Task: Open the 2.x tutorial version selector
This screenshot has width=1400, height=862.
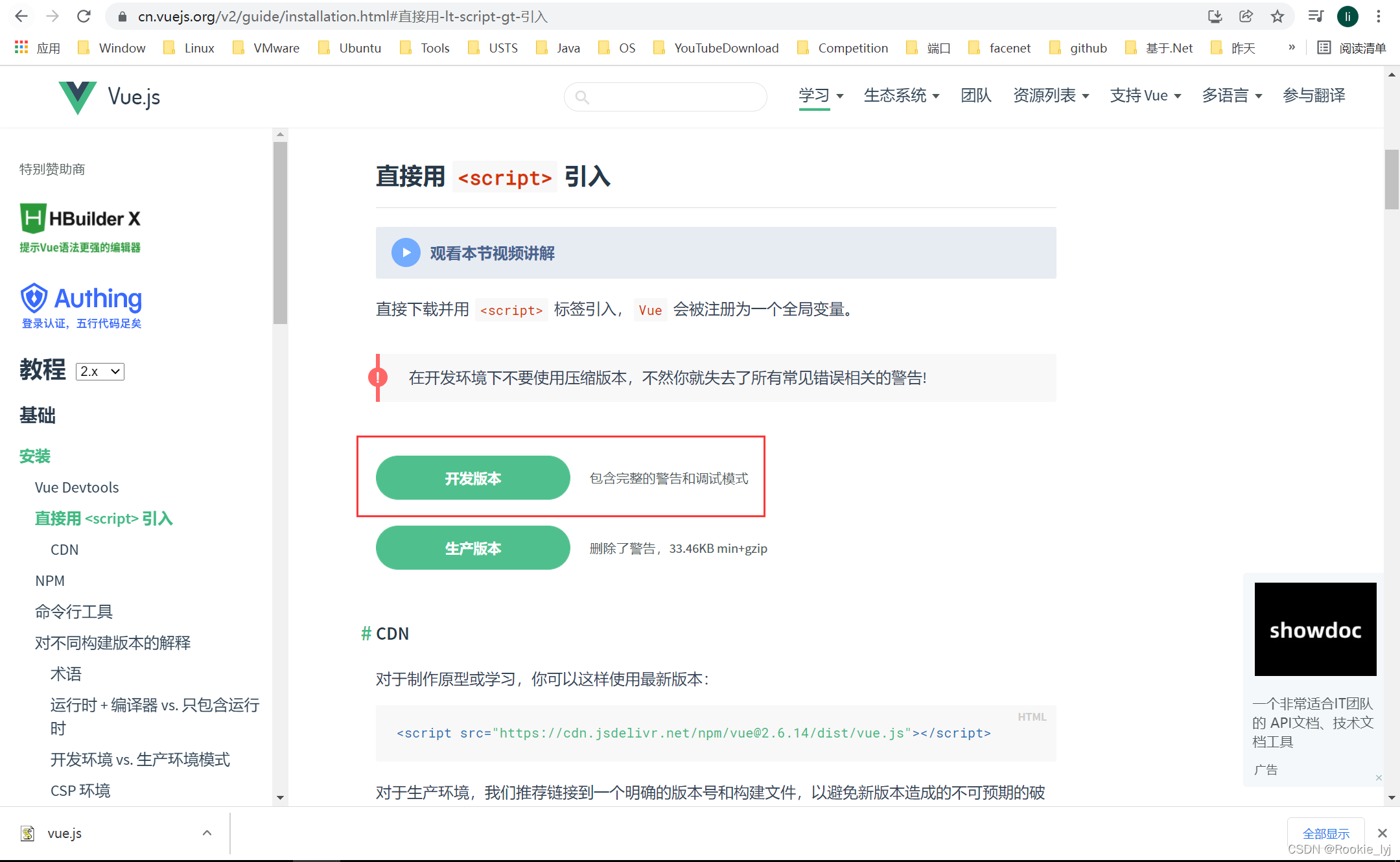Action: (99, 371)
